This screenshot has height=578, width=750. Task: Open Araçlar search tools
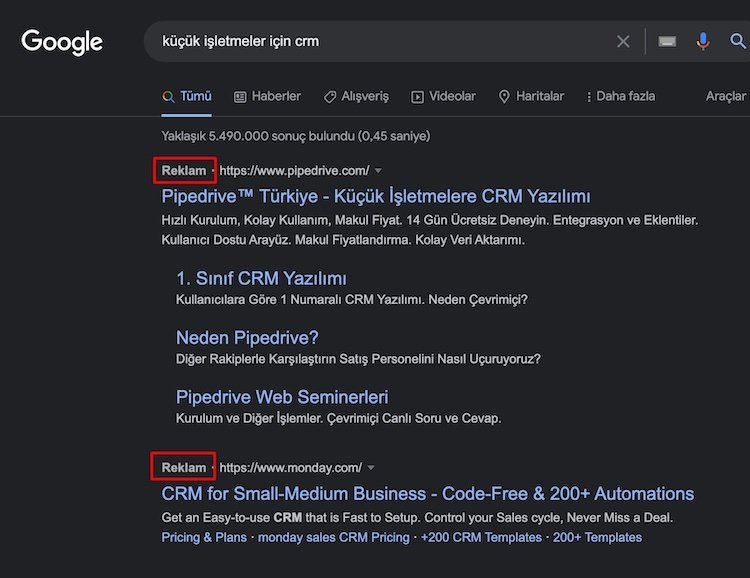pyautogui.click(x=726, y=96)
